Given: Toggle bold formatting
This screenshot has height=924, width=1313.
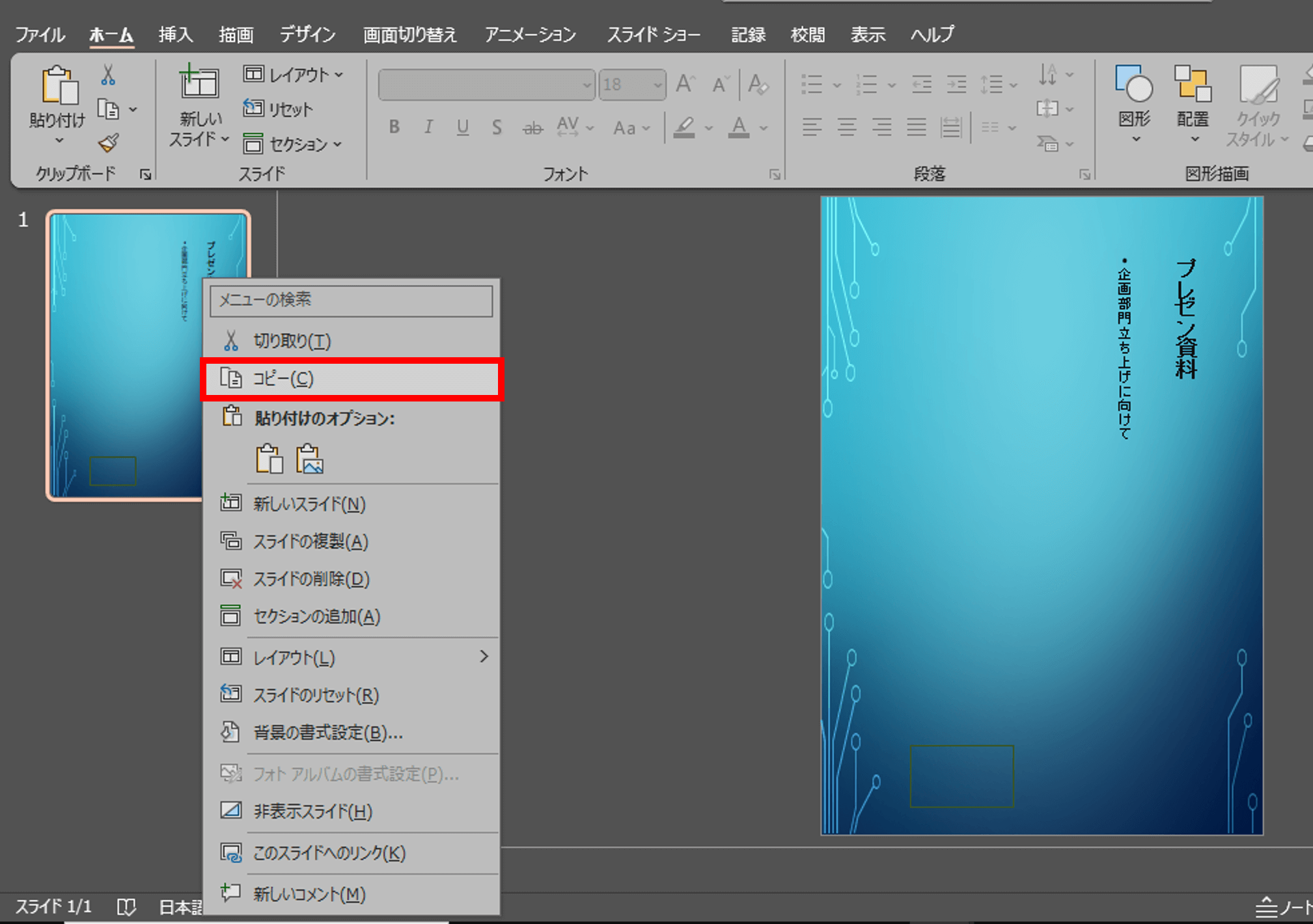Looking at the screenshot, I should tap(394, 127).
